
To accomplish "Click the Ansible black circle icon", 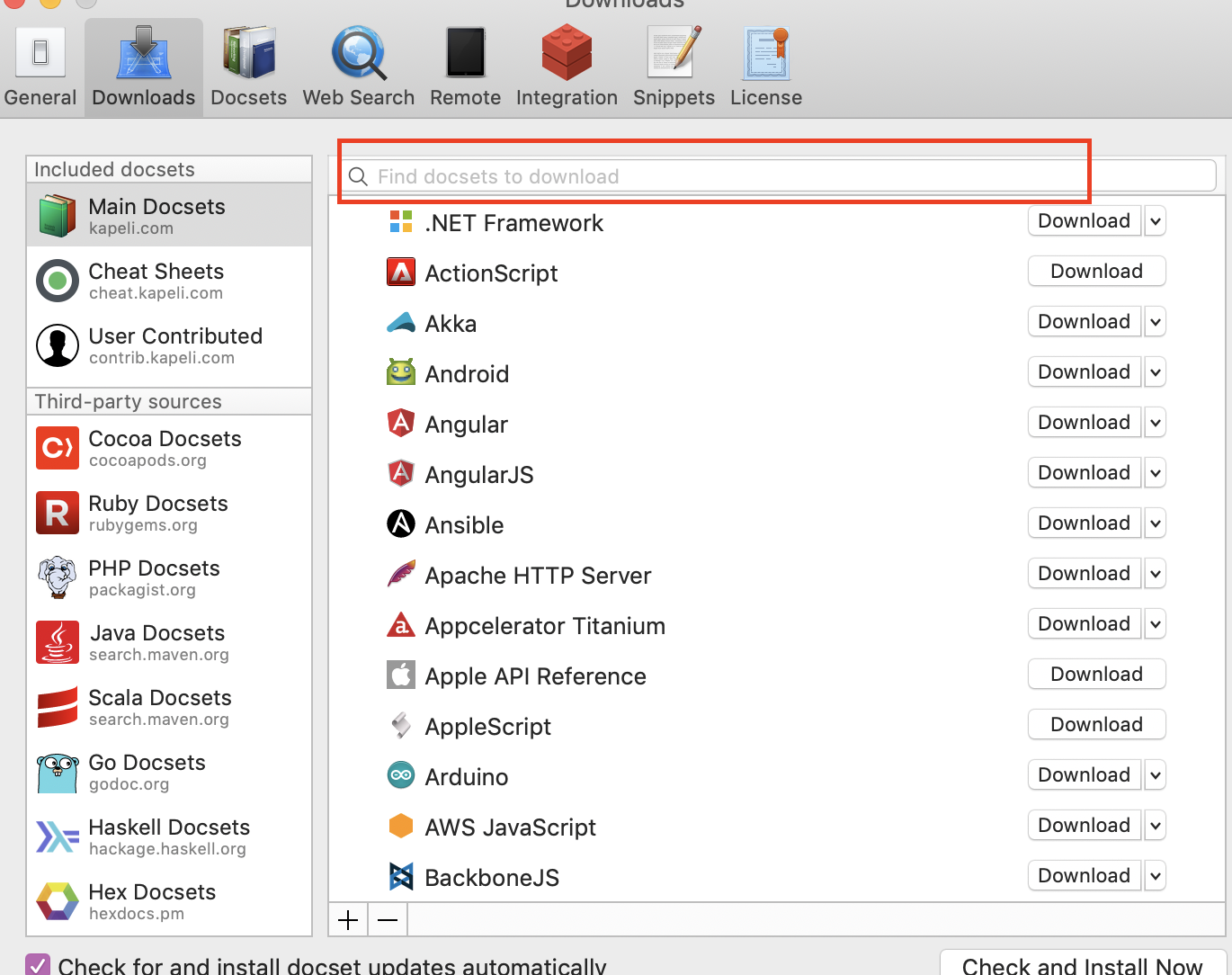I will click(401, 523).
